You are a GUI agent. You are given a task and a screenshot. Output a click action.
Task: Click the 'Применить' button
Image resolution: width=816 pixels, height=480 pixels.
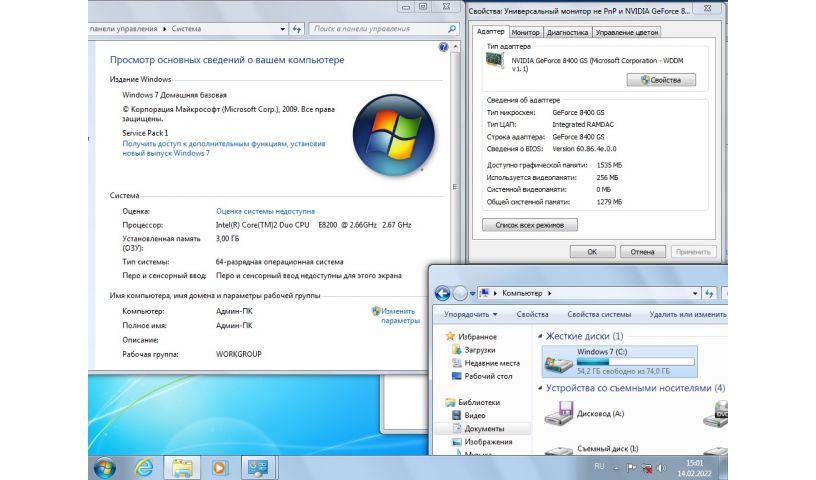coord(693,252)
